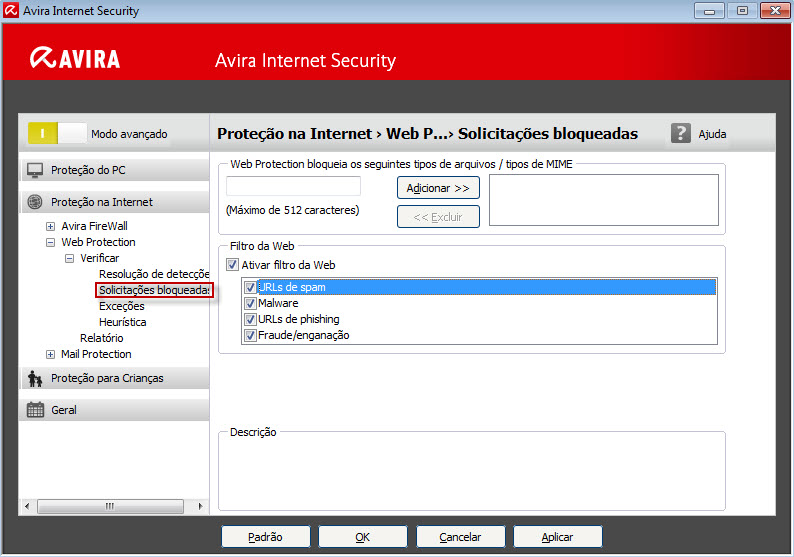This screenshot has width=794, height=557.
Task: Click the file type / MIME input field
Action: (293, 186)
